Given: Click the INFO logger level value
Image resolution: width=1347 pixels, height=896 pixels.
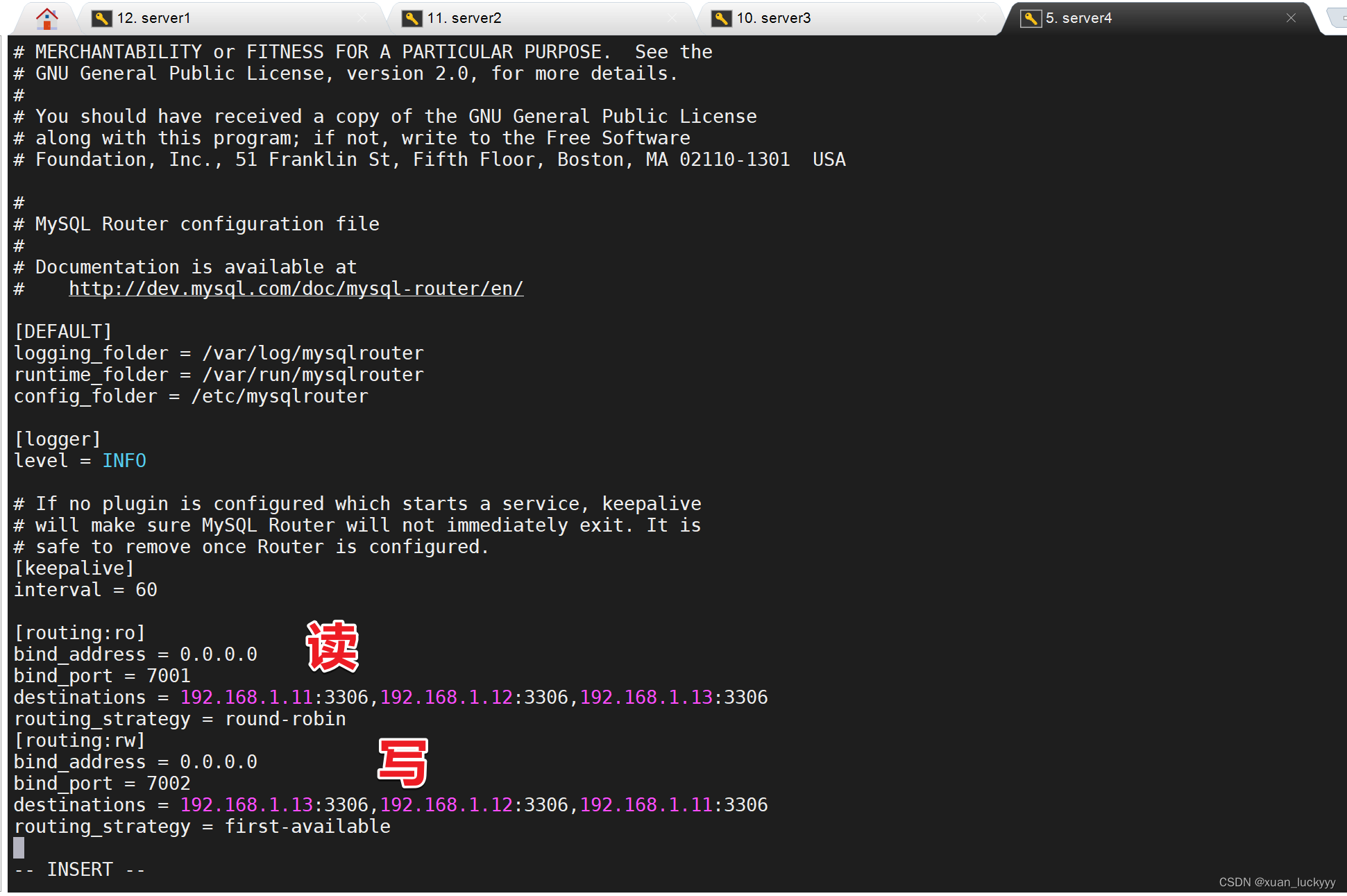Looking at the screenshot, I should pyautogui.click(x=124, y=461).
